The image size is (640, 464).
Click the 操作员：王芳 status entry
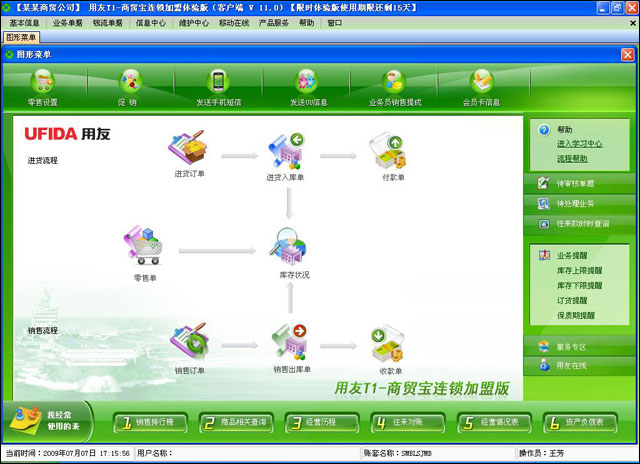(541, 453)
